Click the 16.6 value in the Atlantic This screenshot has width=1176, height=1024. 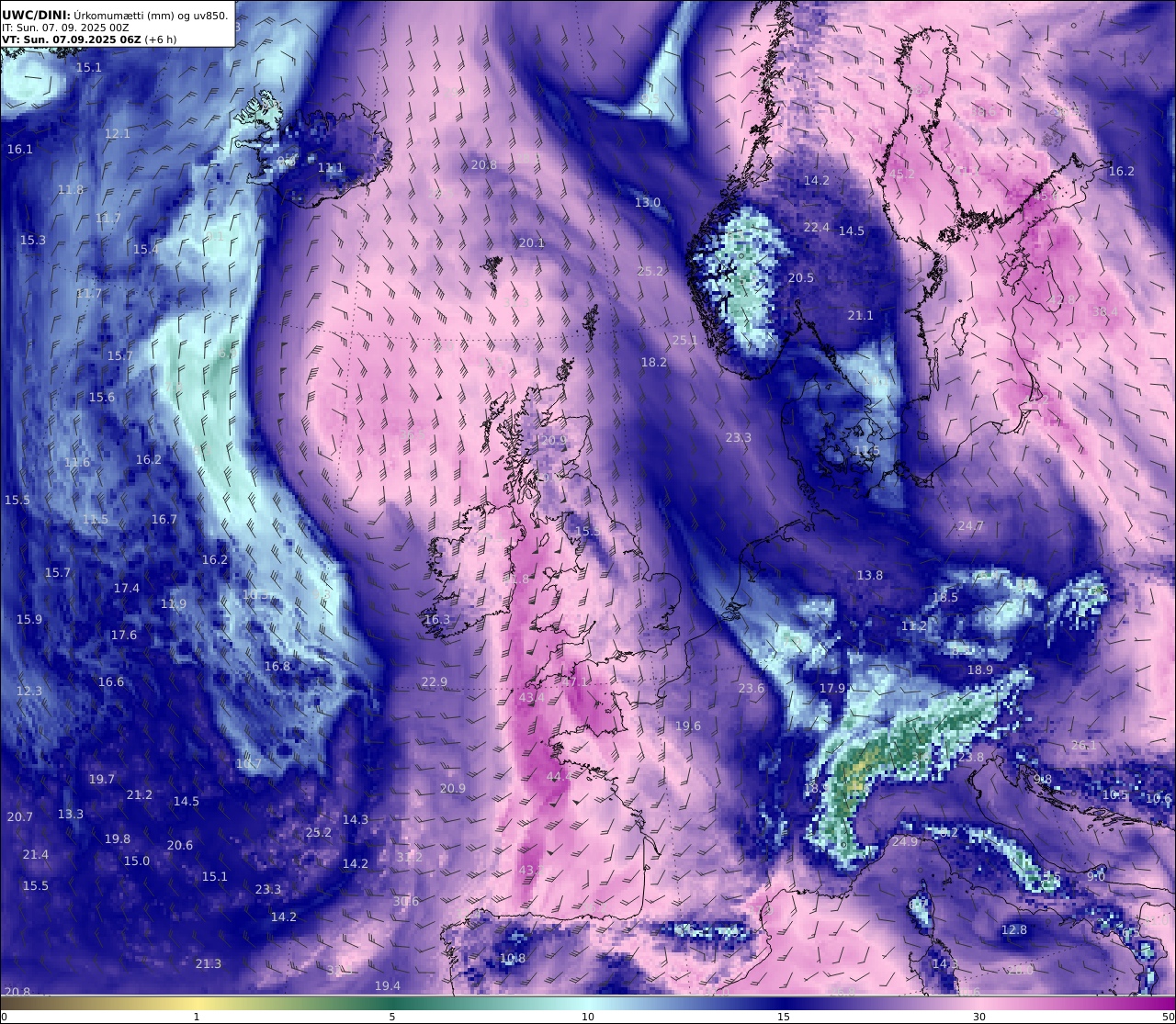click(x=111, y=681)
